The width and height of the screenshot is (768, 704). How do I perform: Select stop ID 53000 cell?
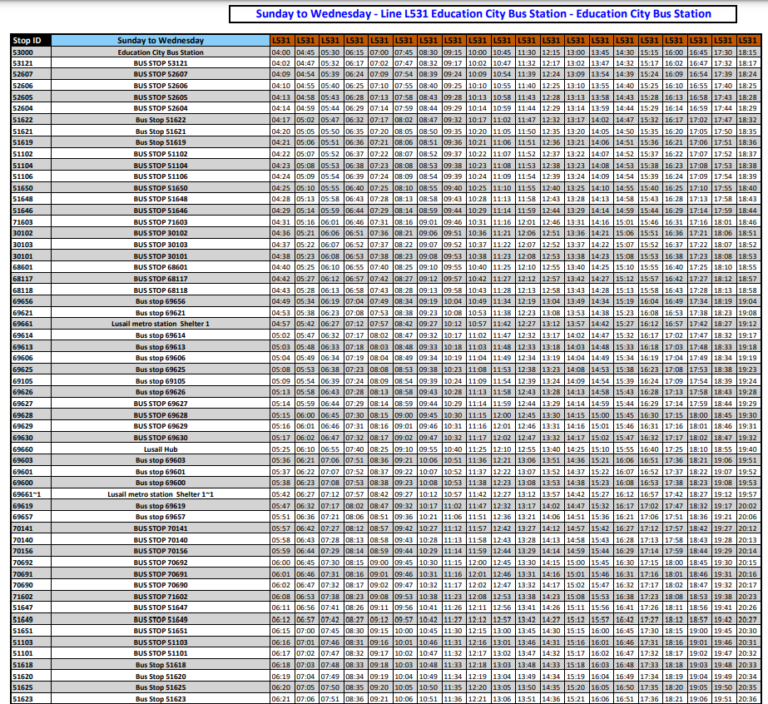coord(22,52)
